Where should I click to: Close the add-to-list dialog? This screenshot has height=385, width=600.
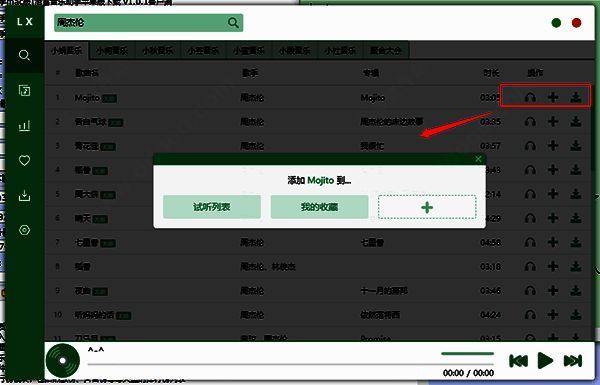[478, 159]
